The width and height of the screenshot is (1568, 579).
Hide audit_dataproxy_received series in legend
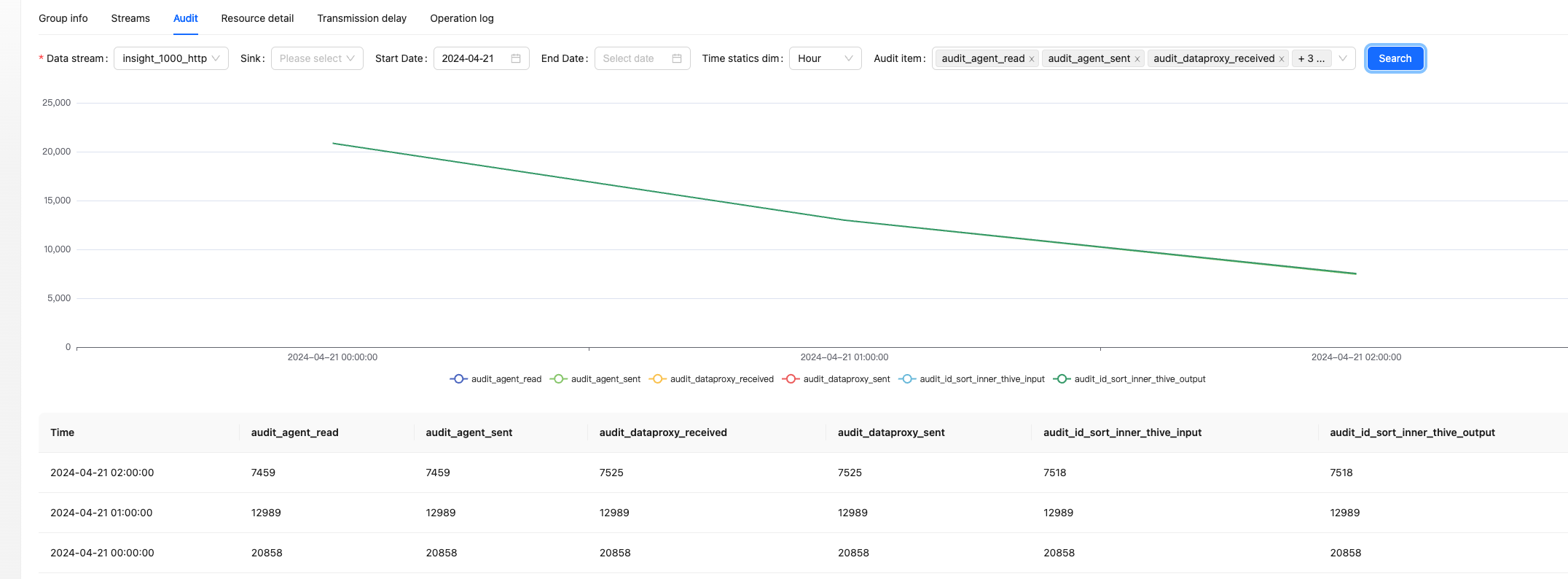[x=712, y=379]
